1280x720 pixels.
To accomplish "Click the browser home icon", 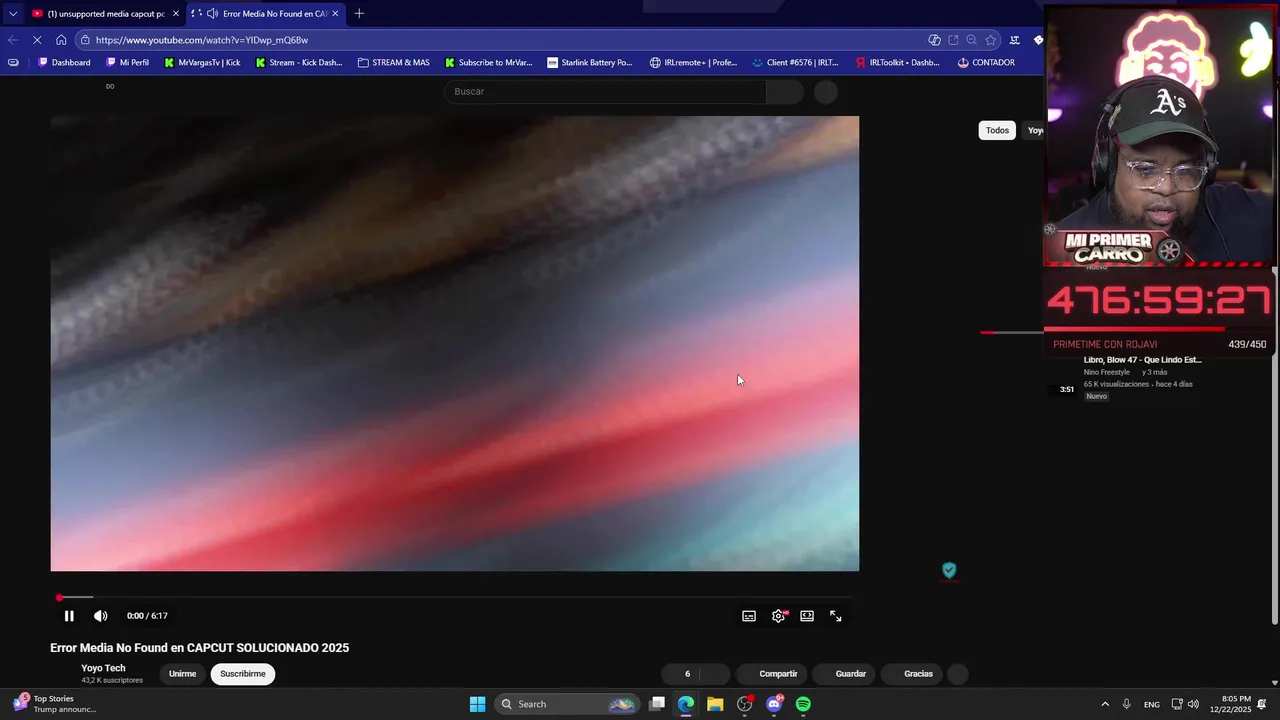I will 61,40.
